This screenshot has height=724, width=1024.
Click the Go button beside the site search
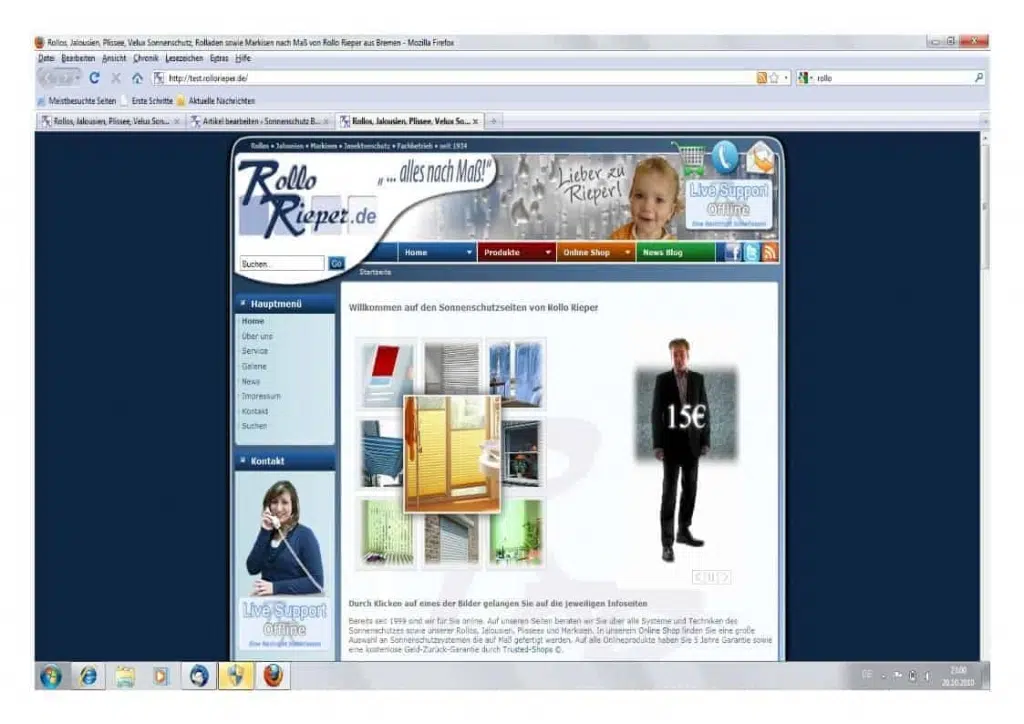tap(336, 264)
